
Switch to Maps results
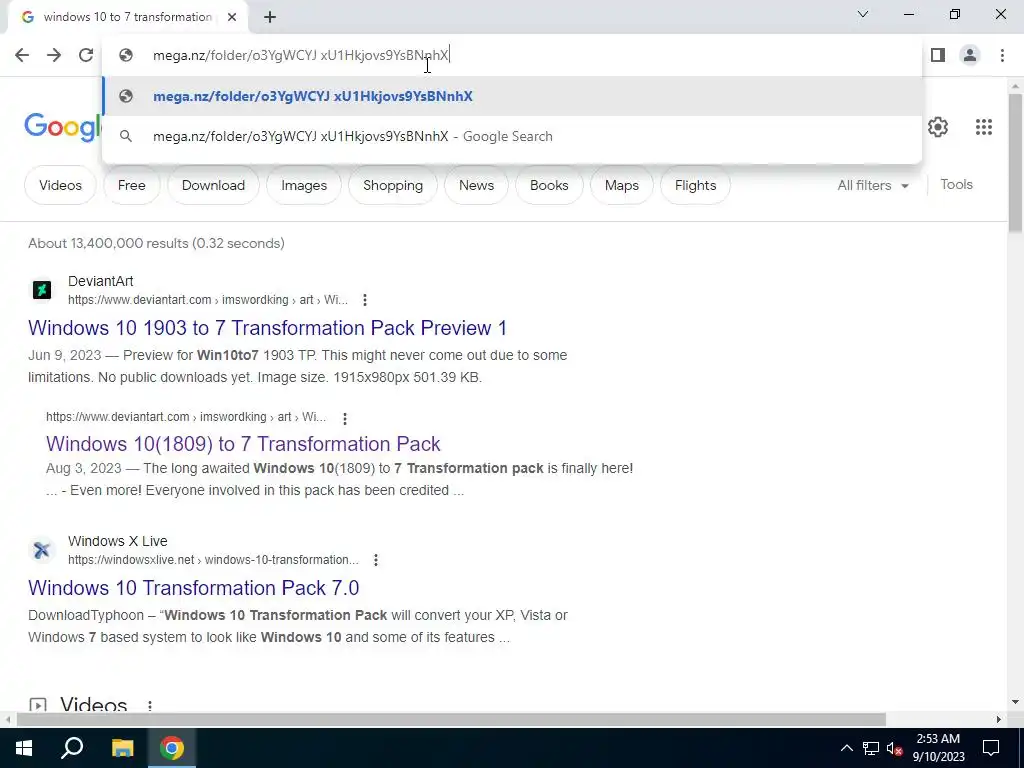621,185
